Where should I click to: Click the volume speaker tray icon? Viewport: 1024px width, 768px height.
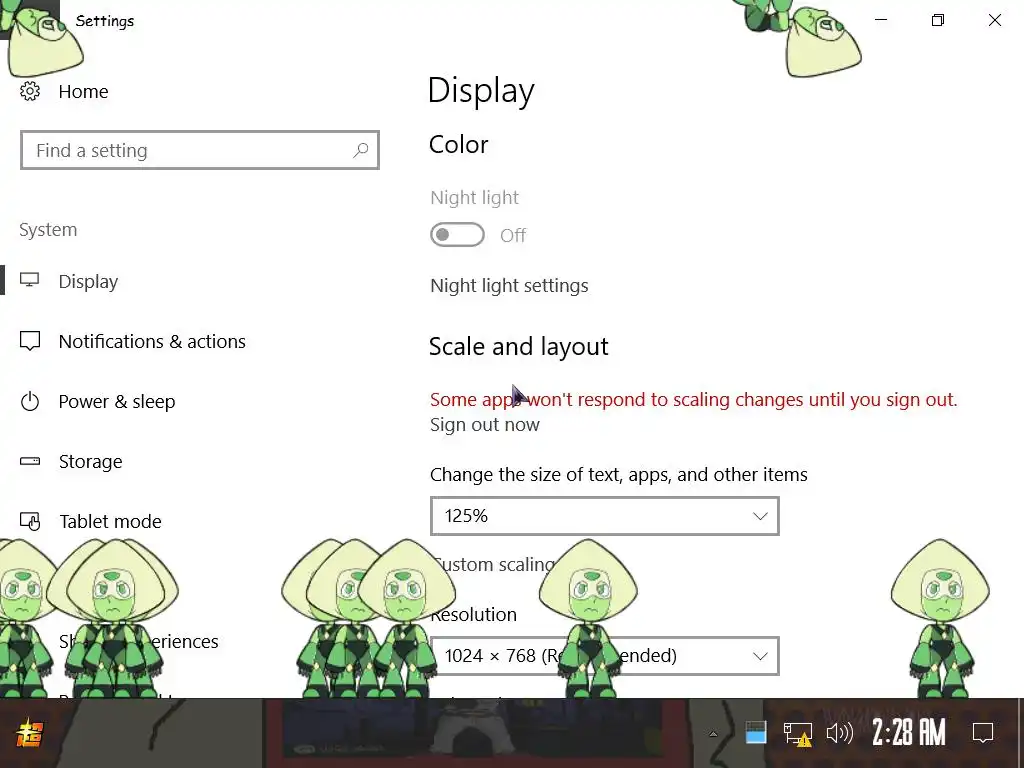(839, 733)
